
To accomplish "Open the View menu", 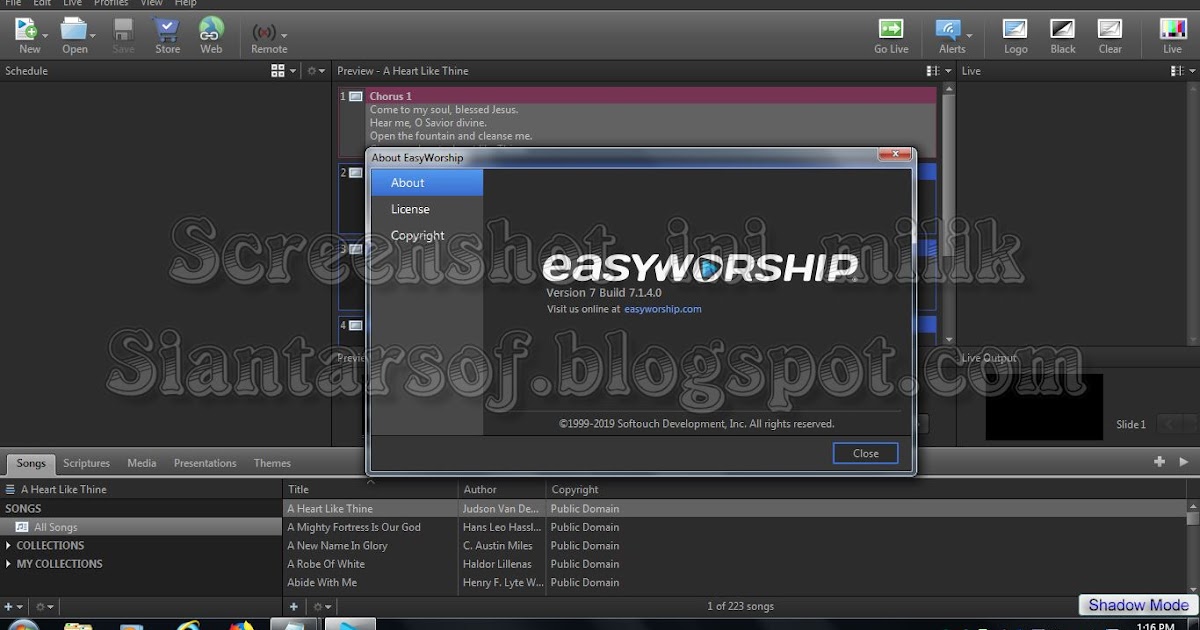I will [151, 3].
